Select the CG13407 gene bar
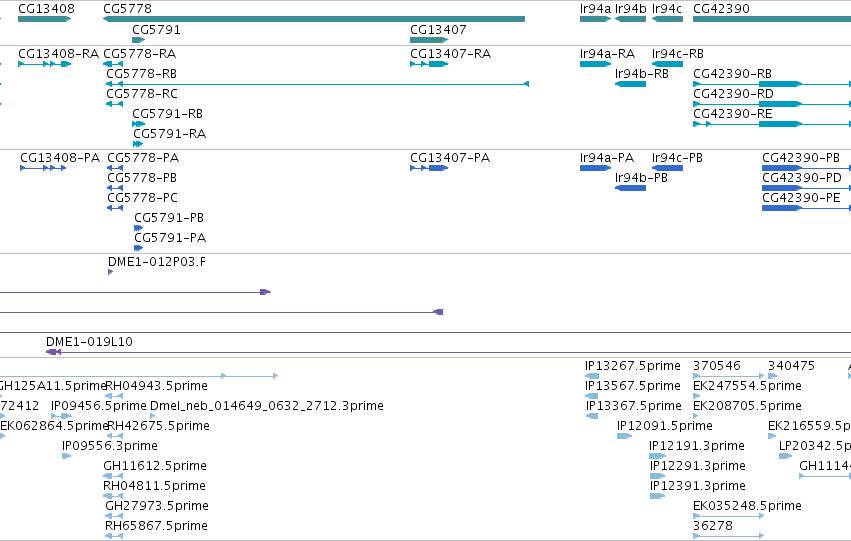The height and width of the screenshot is (541, 851). point(429,40)
